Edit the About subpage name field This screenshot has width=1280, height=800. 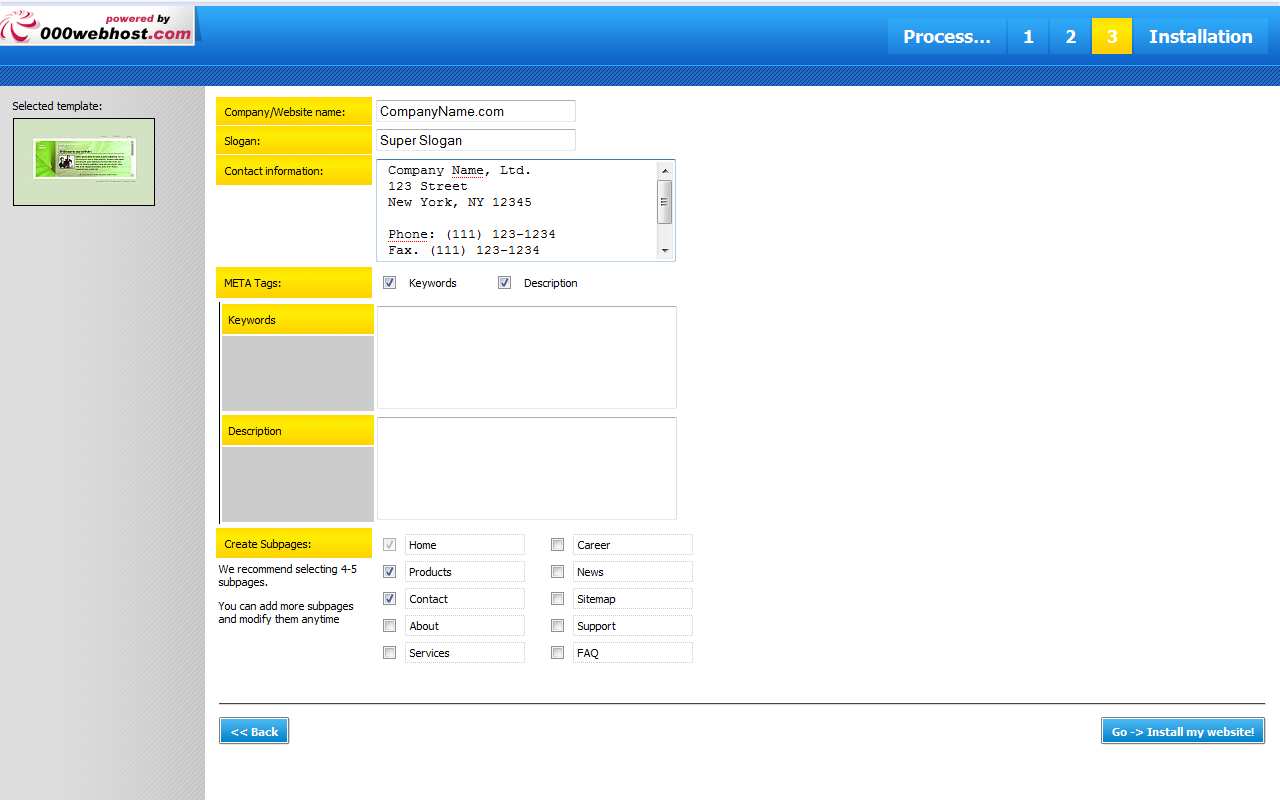tap(465, 626)
